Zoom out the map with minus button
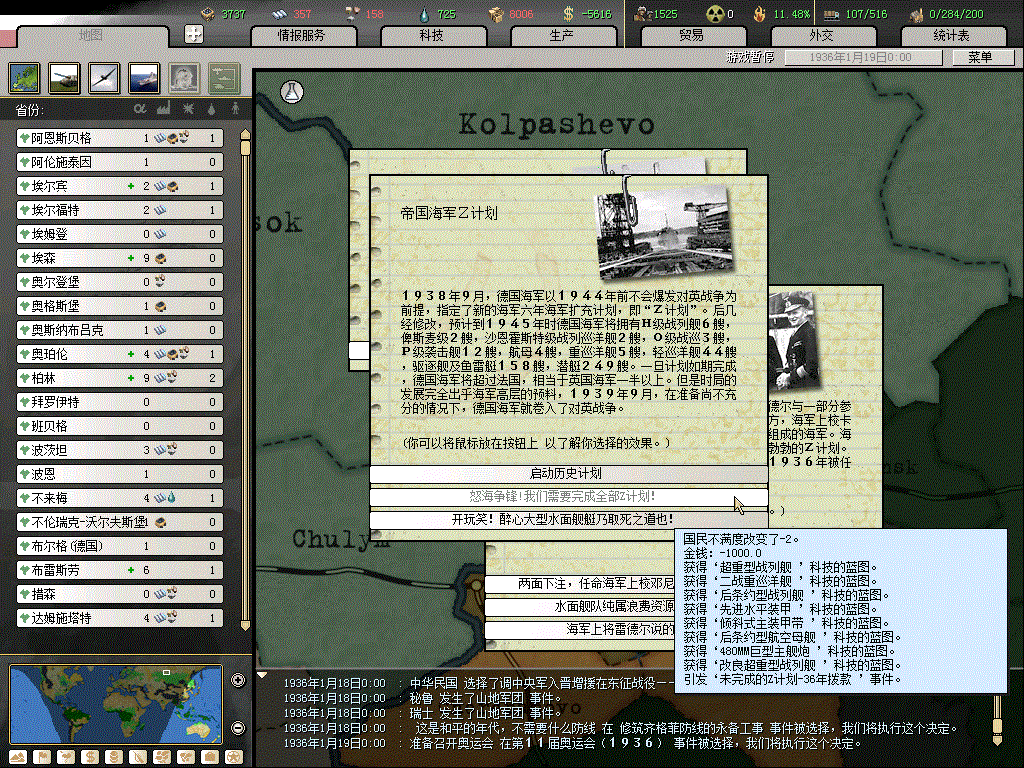 (238, 727)
